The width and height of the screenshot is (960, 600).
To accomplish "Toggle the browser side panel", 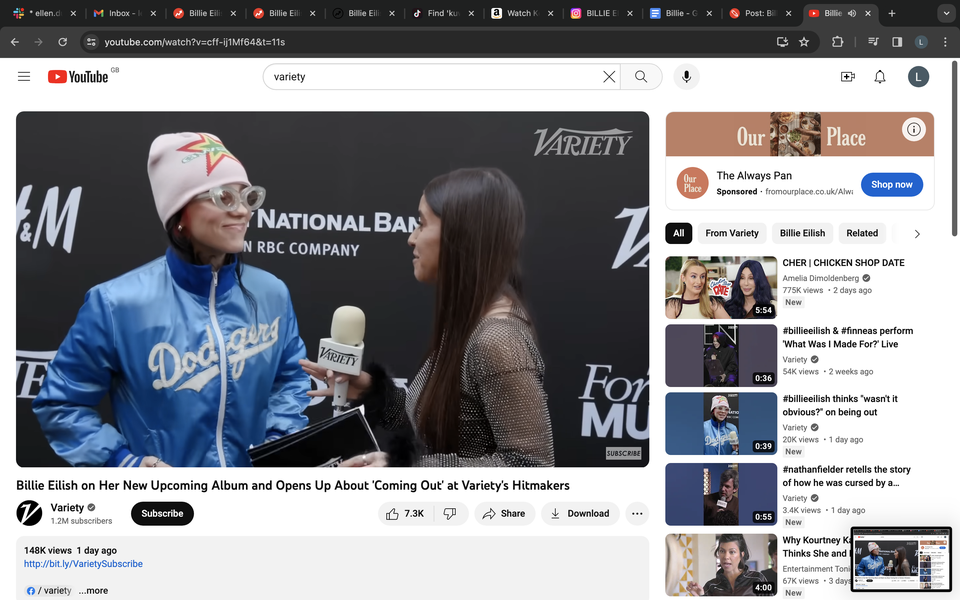I will [x=897, y=42].
